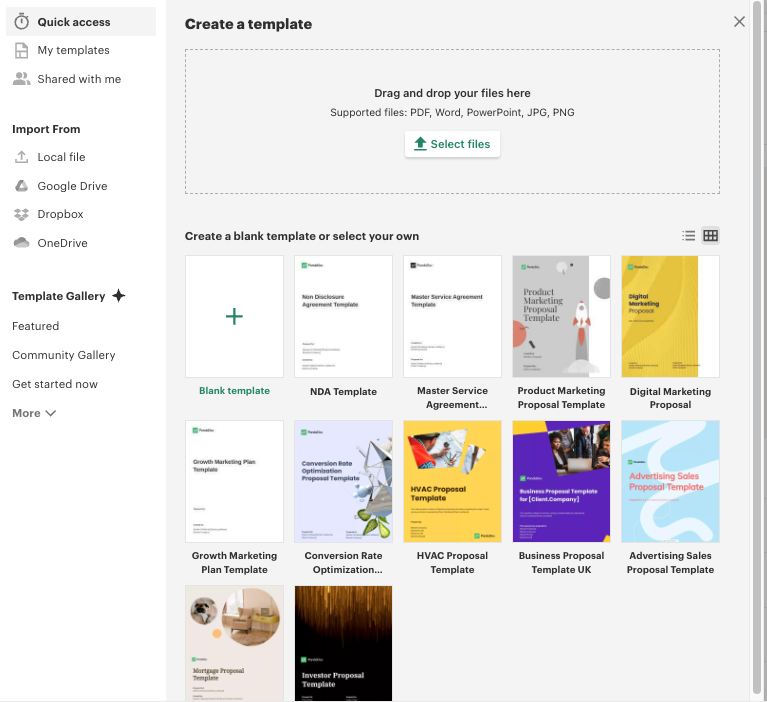Click the Growth Marketing Plan Template title

[234, 563]
